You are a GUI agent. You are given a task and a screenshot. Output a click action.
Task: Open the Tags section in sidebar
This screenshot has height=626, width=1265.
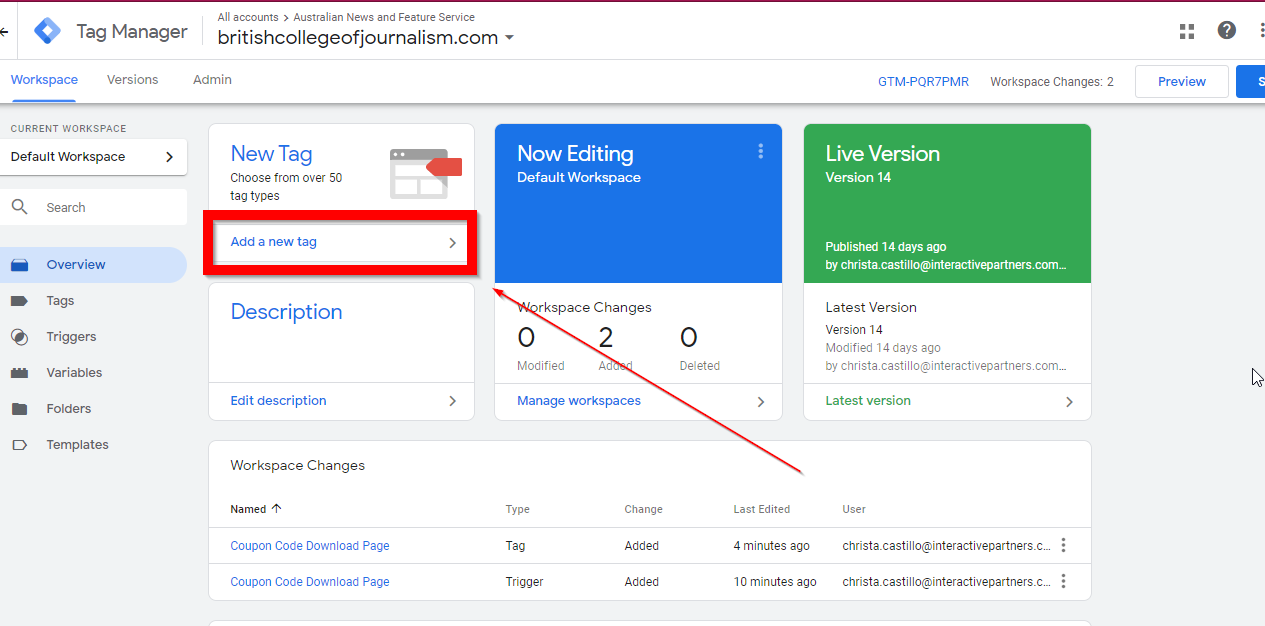[x=59, y=300]
